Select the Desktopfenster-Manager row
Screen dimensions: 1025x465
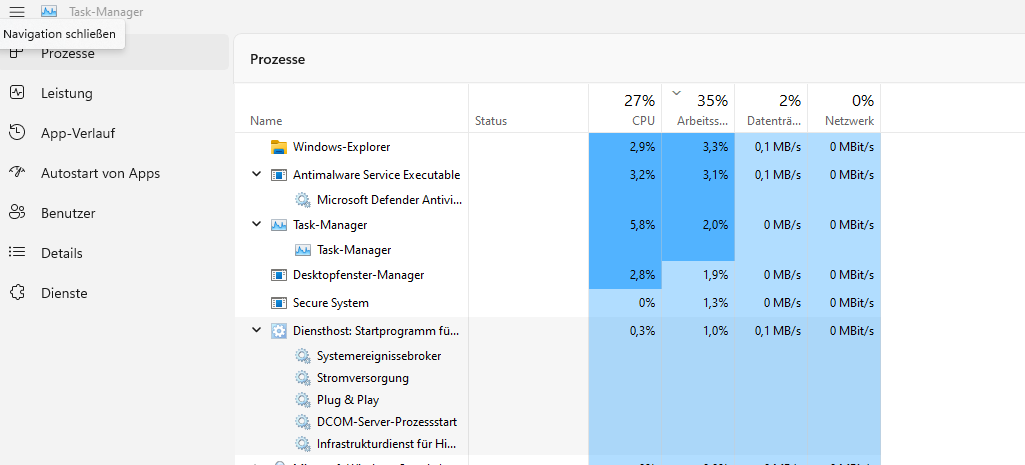click(558, 275)
